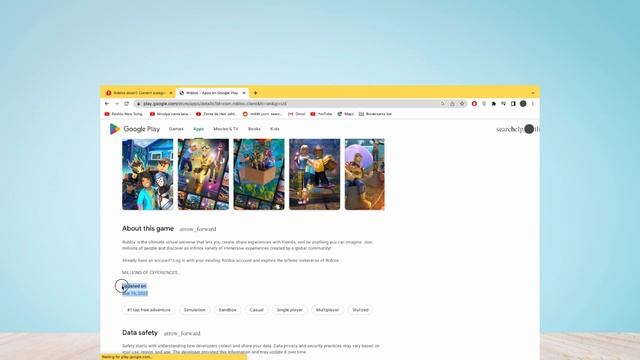The height and width of the screenshot is (360, 640).
Task: Open the Extensions puzzle icon
Action: (494, 104)
